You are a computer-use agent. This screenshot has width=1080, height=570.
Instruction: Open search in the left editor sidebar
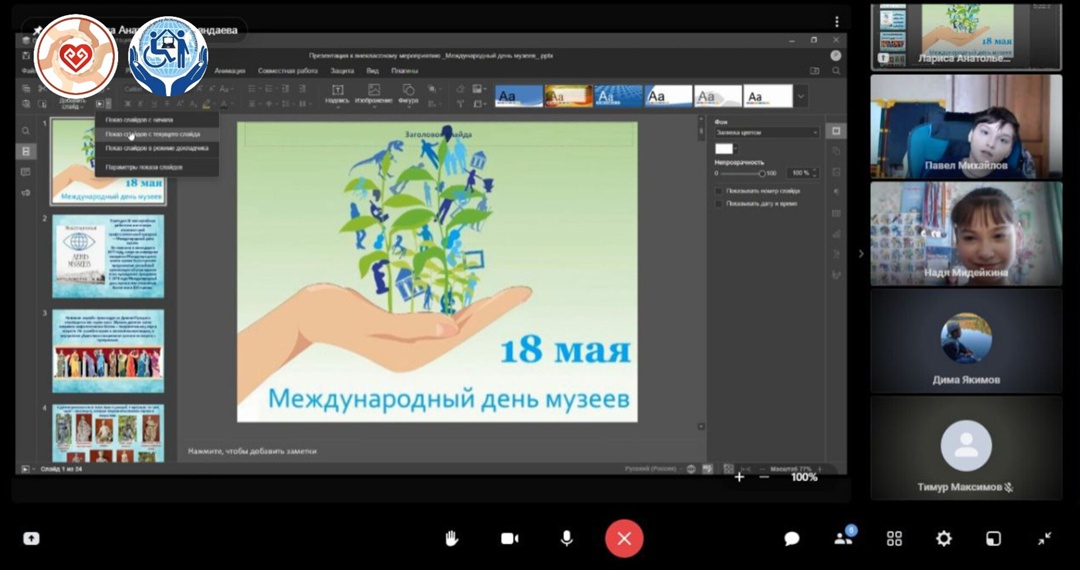pos(25,131)
